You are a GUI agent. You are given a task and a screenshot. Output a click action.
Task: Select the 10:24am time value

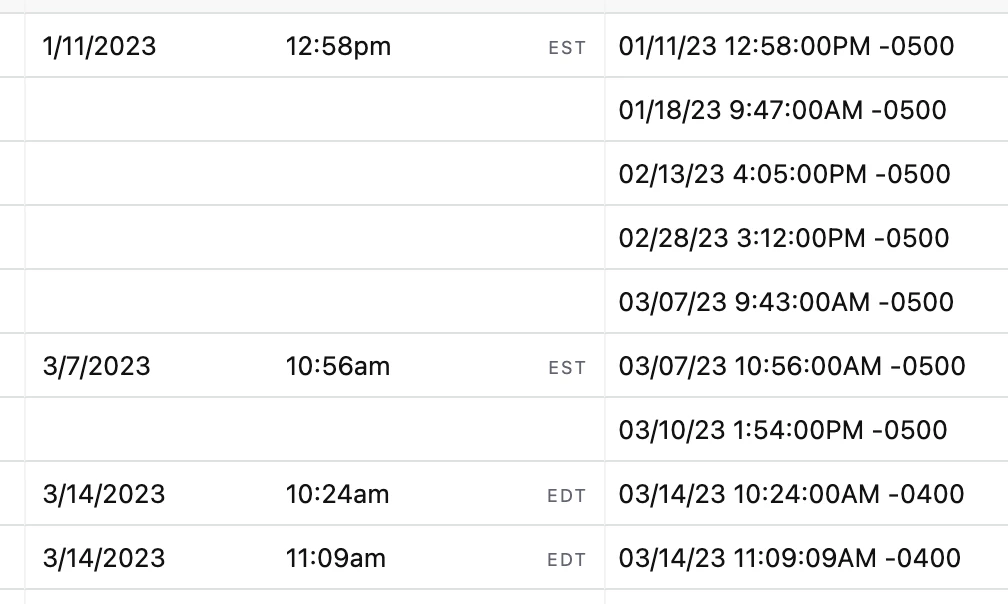(x=338, y=494)
